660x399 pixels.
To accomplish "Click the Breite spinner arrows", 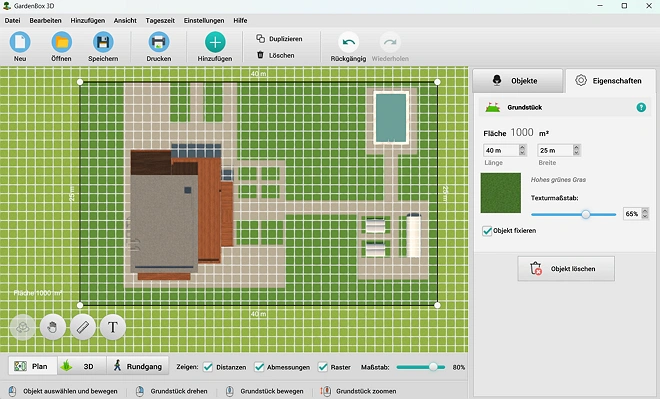I will point(576,150).
